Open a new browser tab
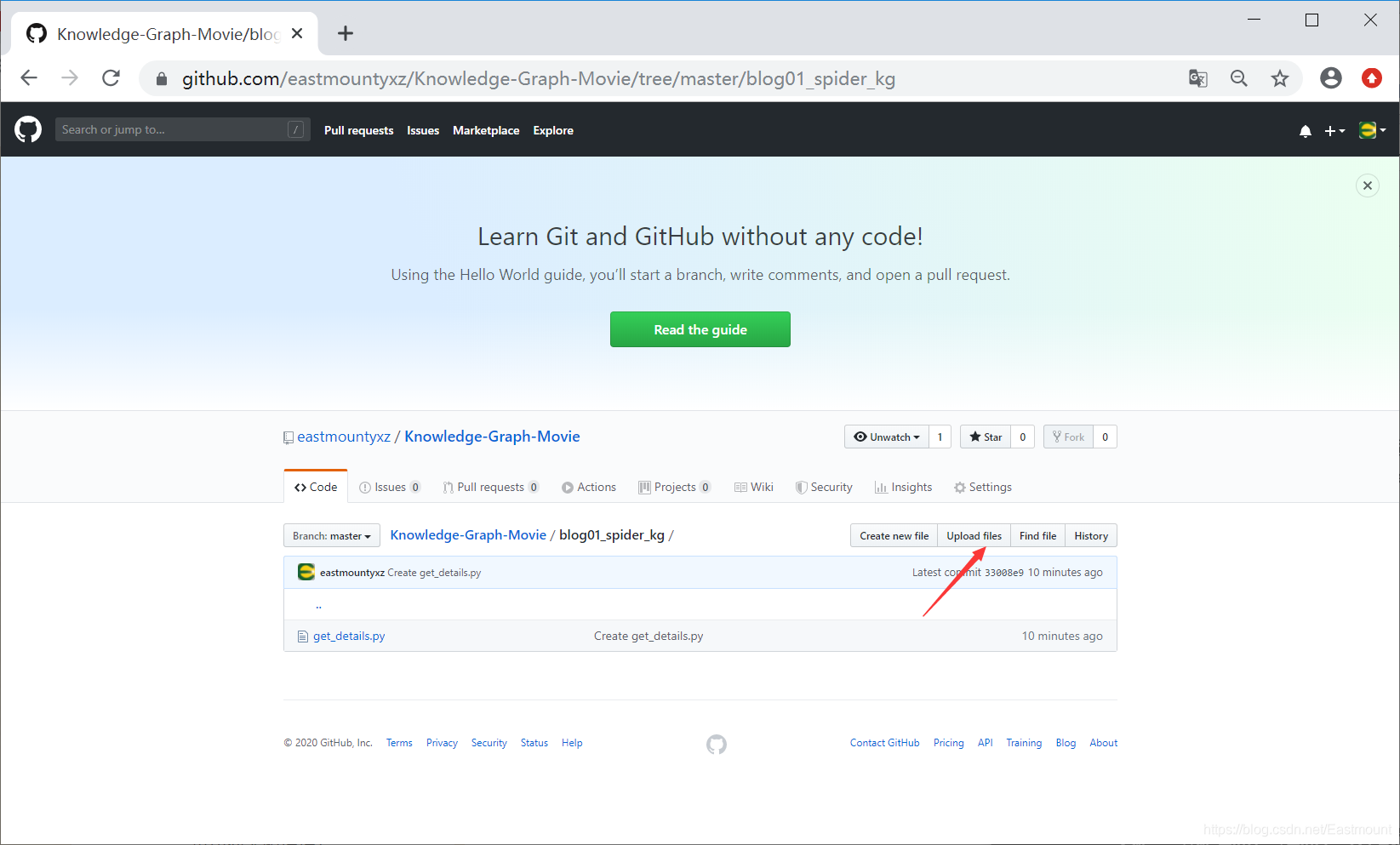This screenshot has height=845, width=1400. click(x=345, y=33)
